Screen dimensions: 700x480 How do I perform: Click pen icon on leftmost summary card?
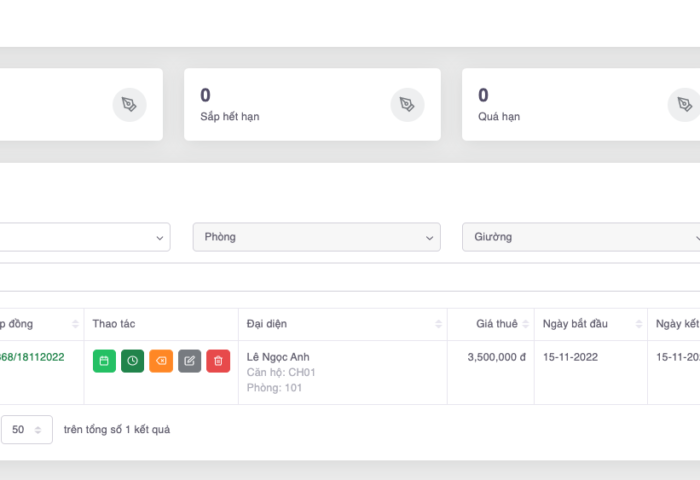coord(129,104)
